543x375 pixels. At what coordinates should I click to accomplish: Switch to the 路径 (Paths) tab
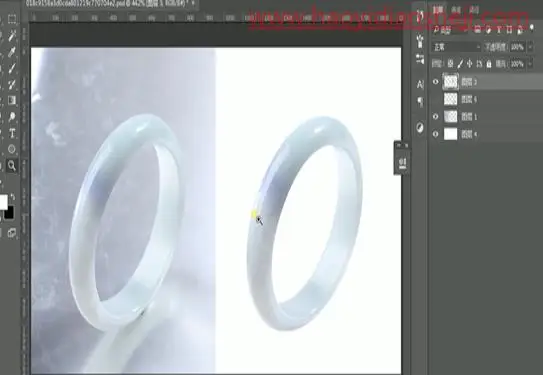(x=474, y=10)
